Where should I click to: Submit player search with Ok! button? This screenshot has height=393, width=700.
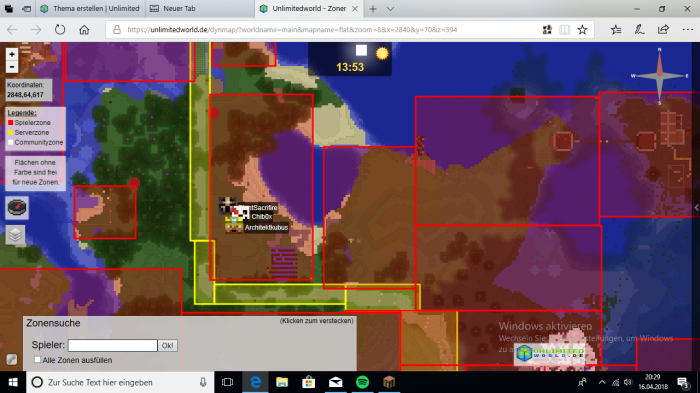pyautogui.click(x=167, y=345)
